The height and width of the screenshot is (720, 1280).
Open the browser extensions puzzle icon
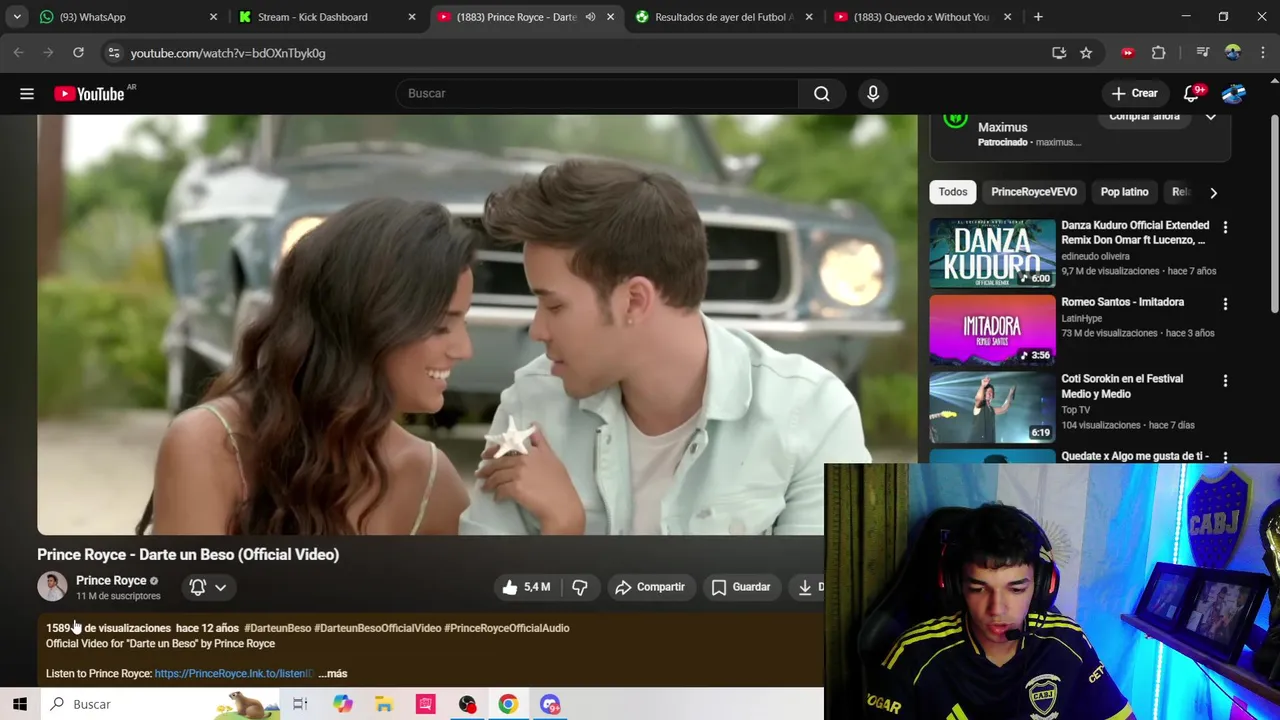coord(1159,53)
